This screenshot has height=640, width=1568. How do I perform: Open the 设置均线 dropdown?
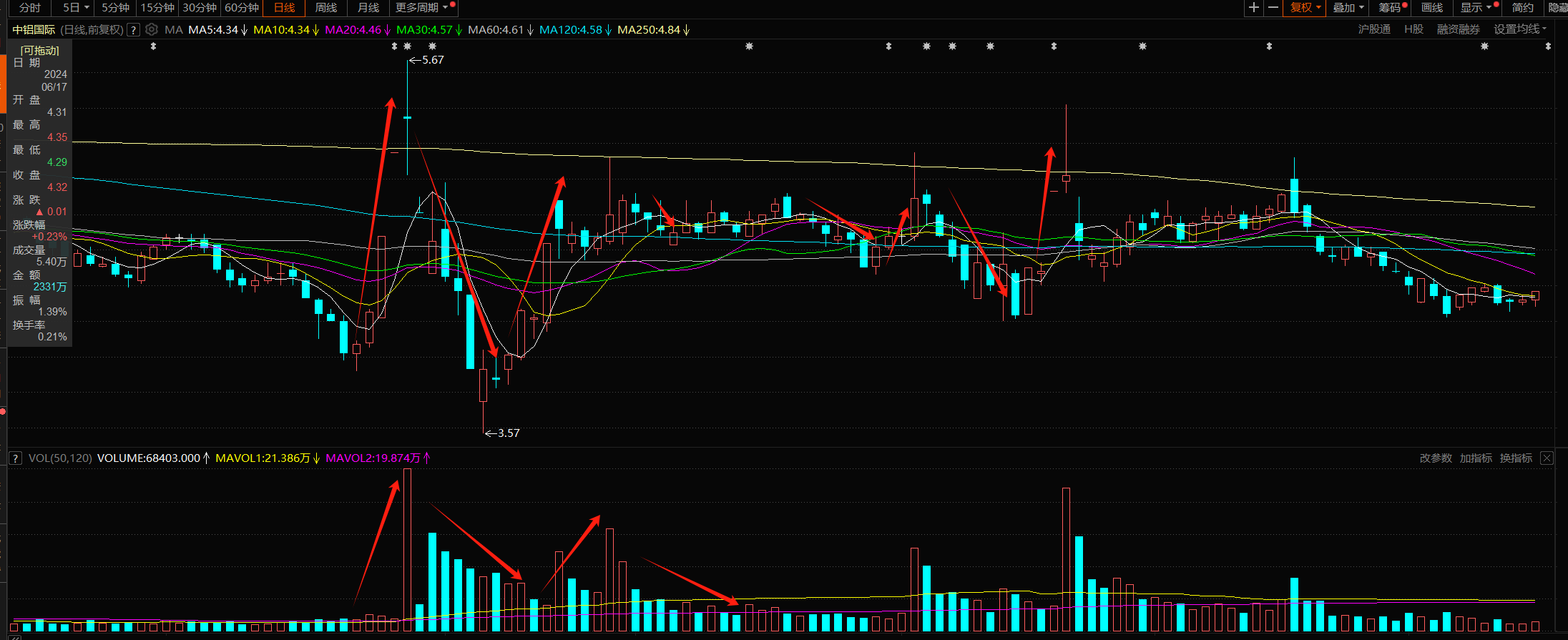pos(1519,29)
